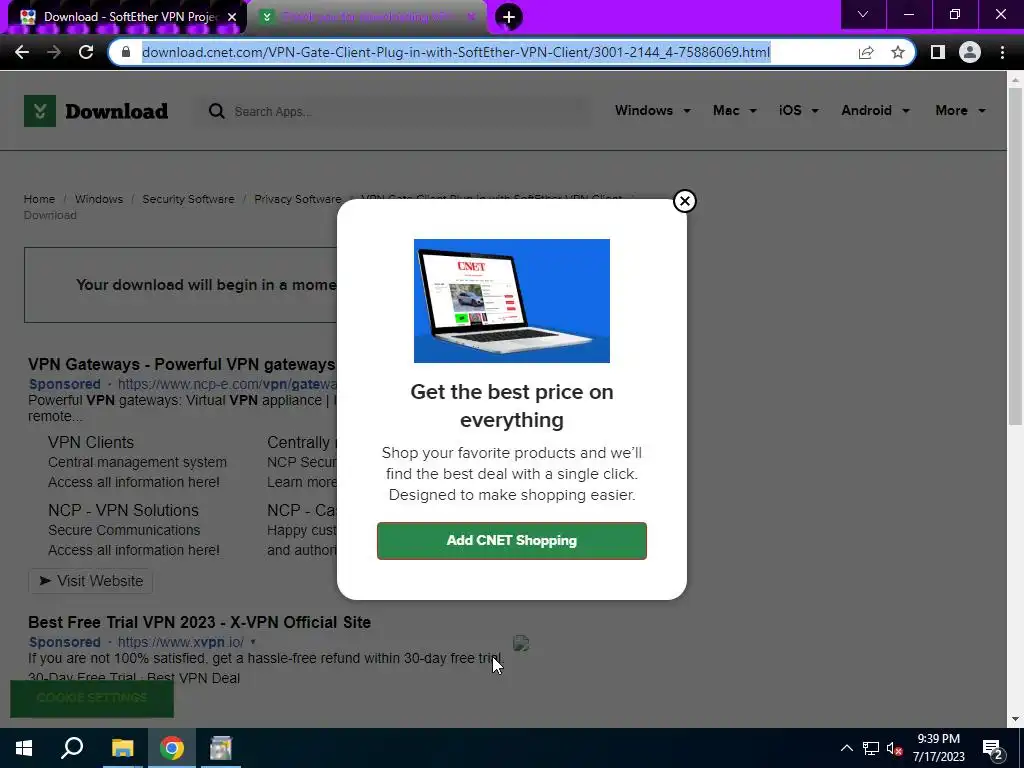
Task: Close the SoftEther VPN Project tab
Action: 232,17
